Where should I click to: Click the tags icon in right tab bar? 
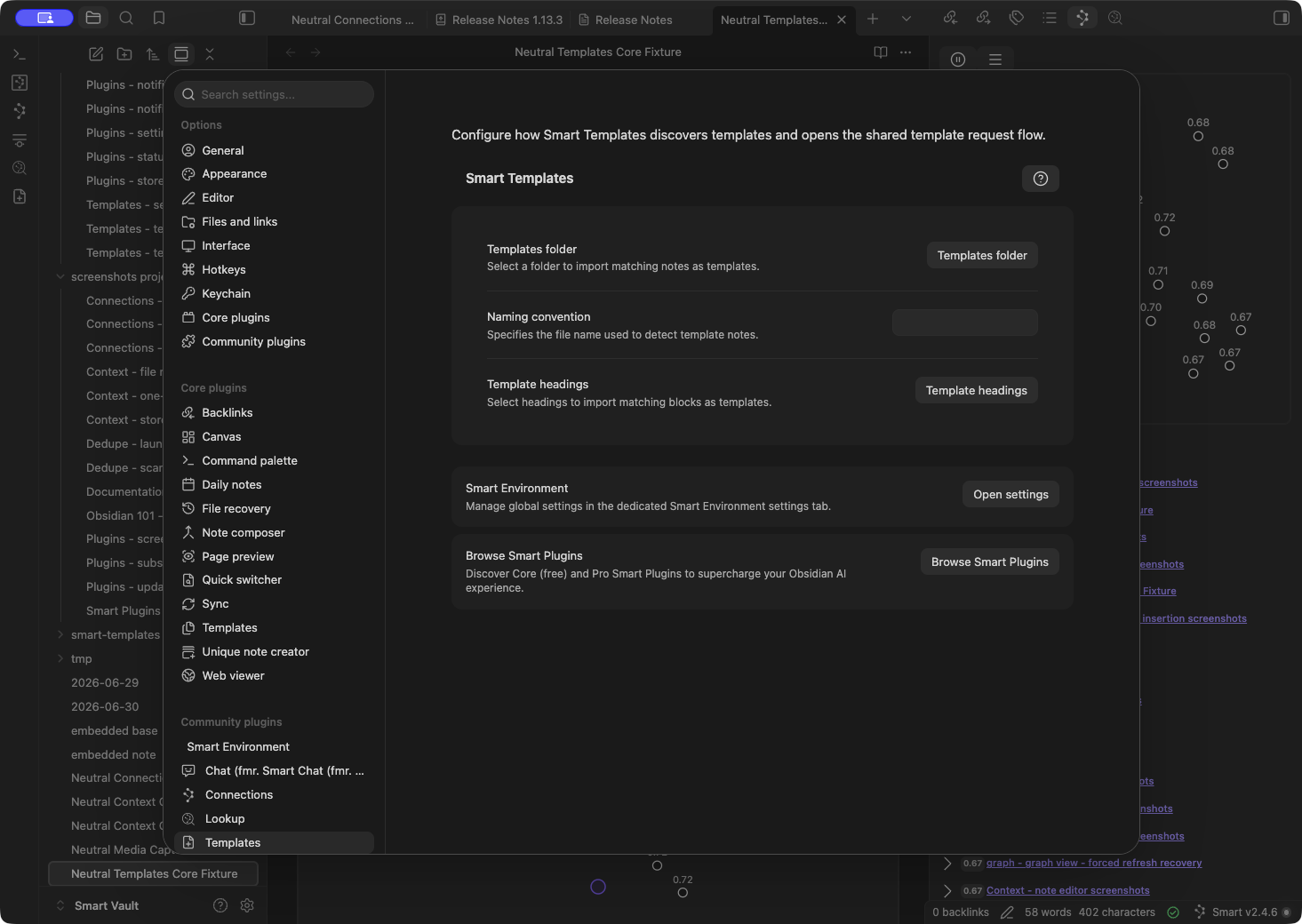[x=1017, y=18]
